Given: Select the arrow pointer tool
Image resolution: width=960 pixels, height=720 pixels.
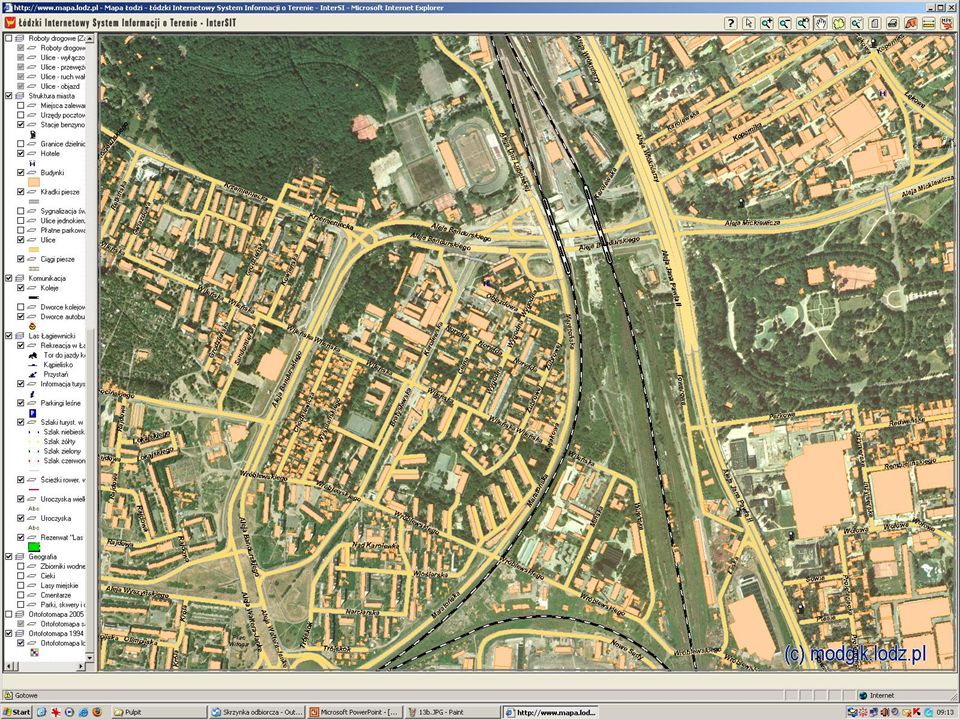Looking at the screenshot, I should pos(748,23).
